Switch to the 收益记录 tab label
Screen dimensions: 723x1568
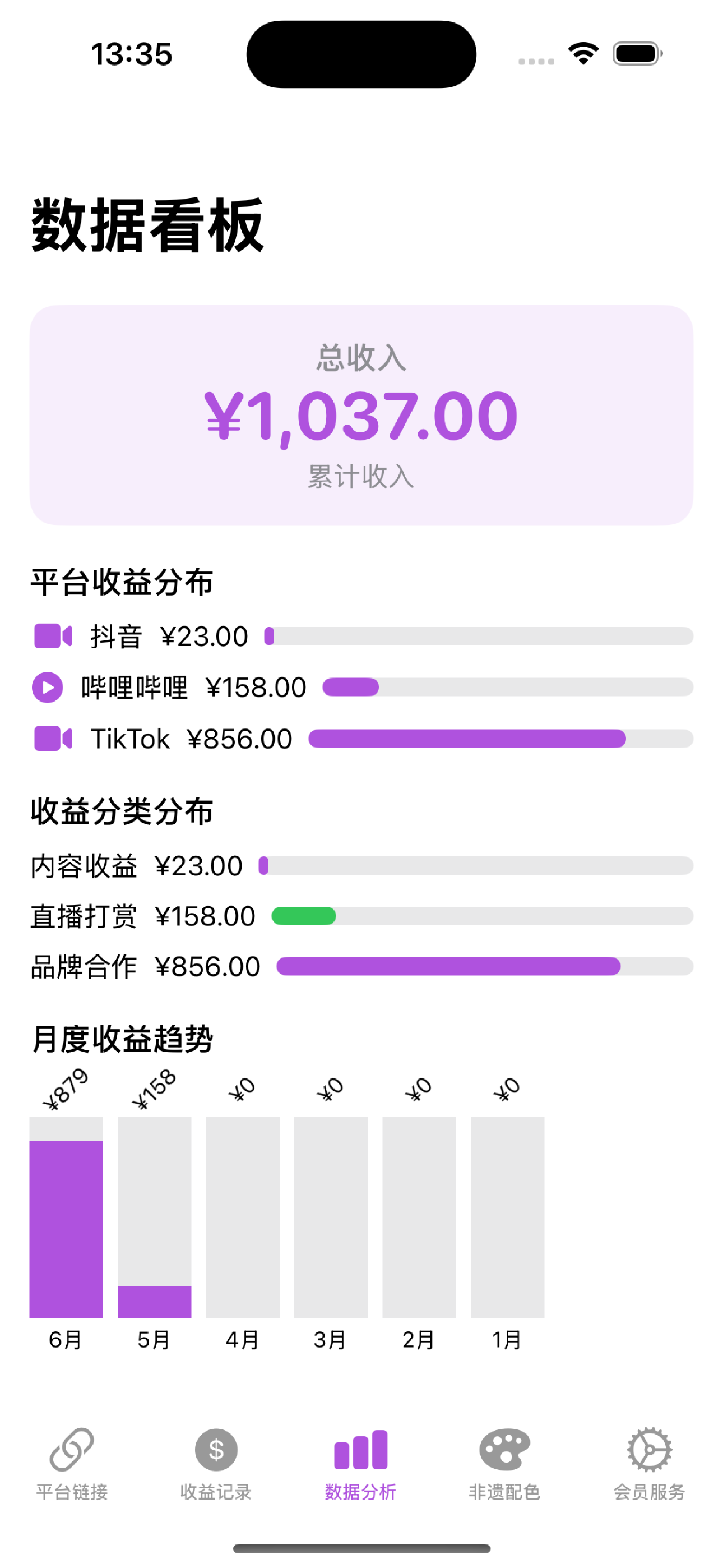click(x=216, y=1491)
